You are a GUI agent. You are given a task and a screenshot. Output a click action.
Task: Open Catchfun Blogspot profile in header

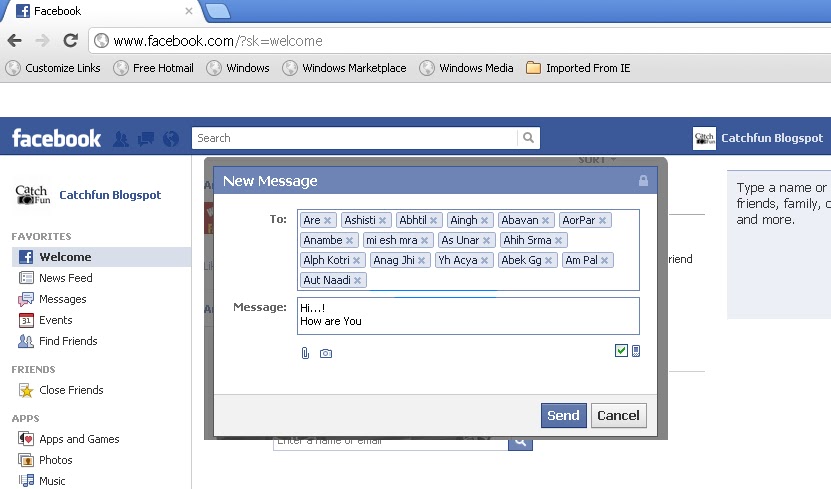[x=772, y=138]
